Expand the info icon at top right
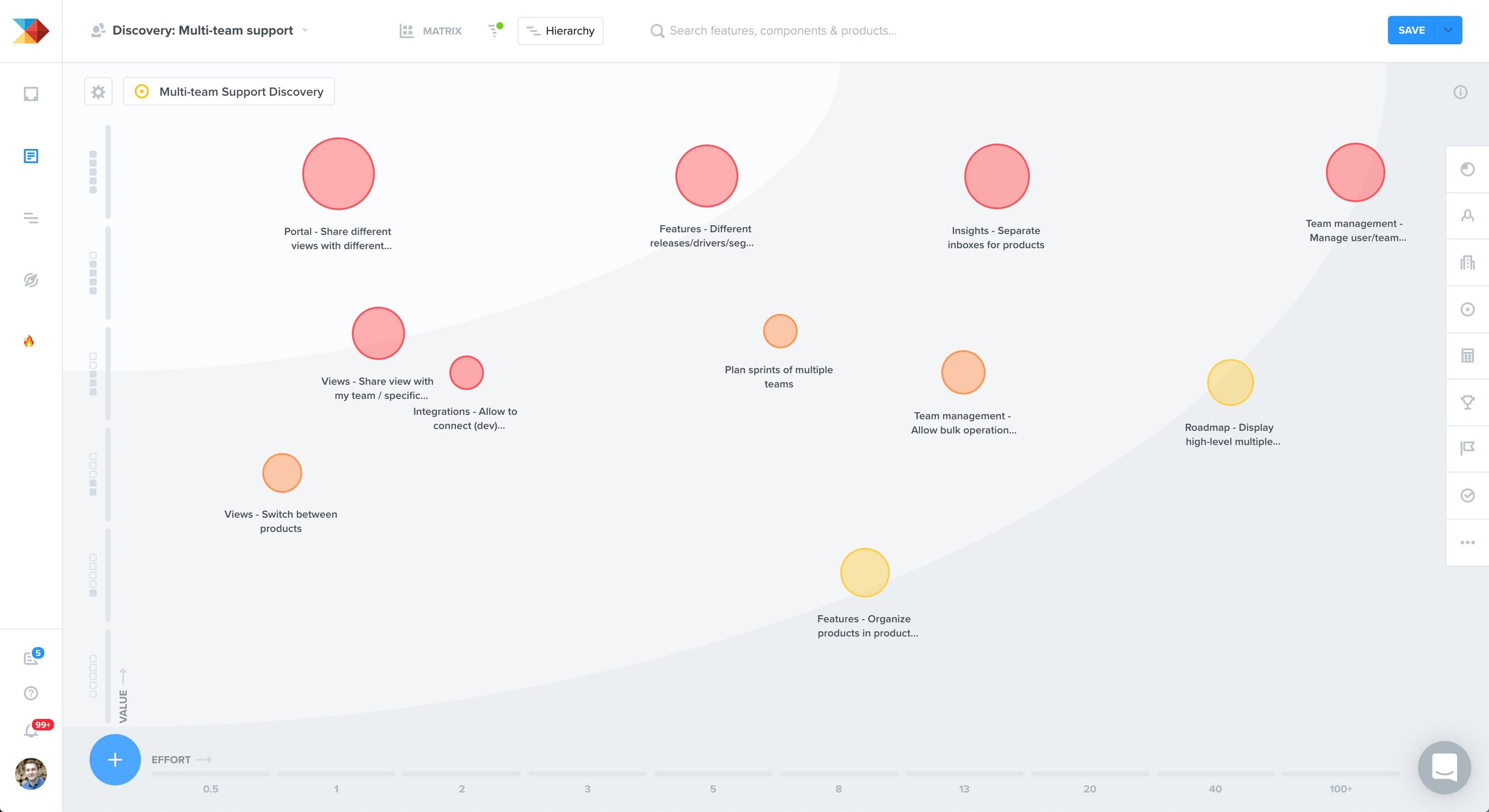The height and width of the screenshot is (812, 1489). click(x=1460, y=92)
